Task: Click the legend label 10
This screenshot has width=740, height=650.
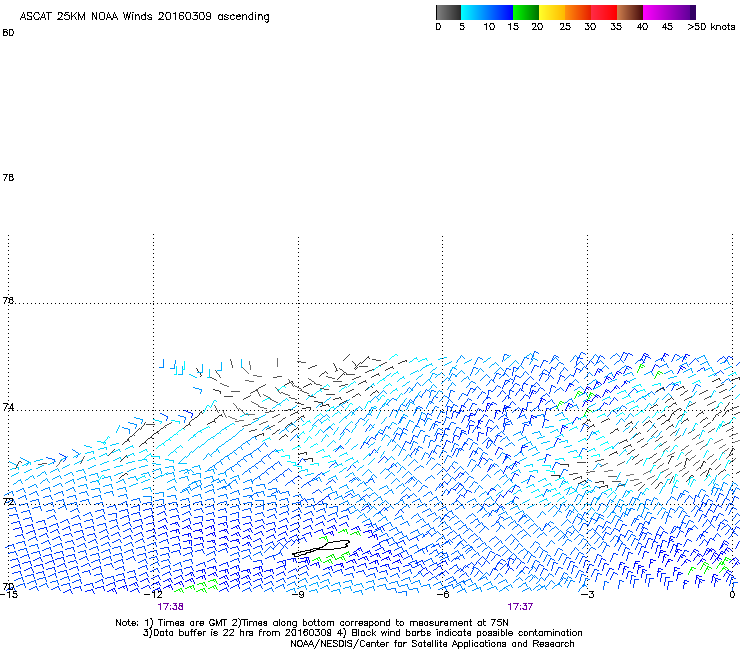Action: (x=489, y=27)
